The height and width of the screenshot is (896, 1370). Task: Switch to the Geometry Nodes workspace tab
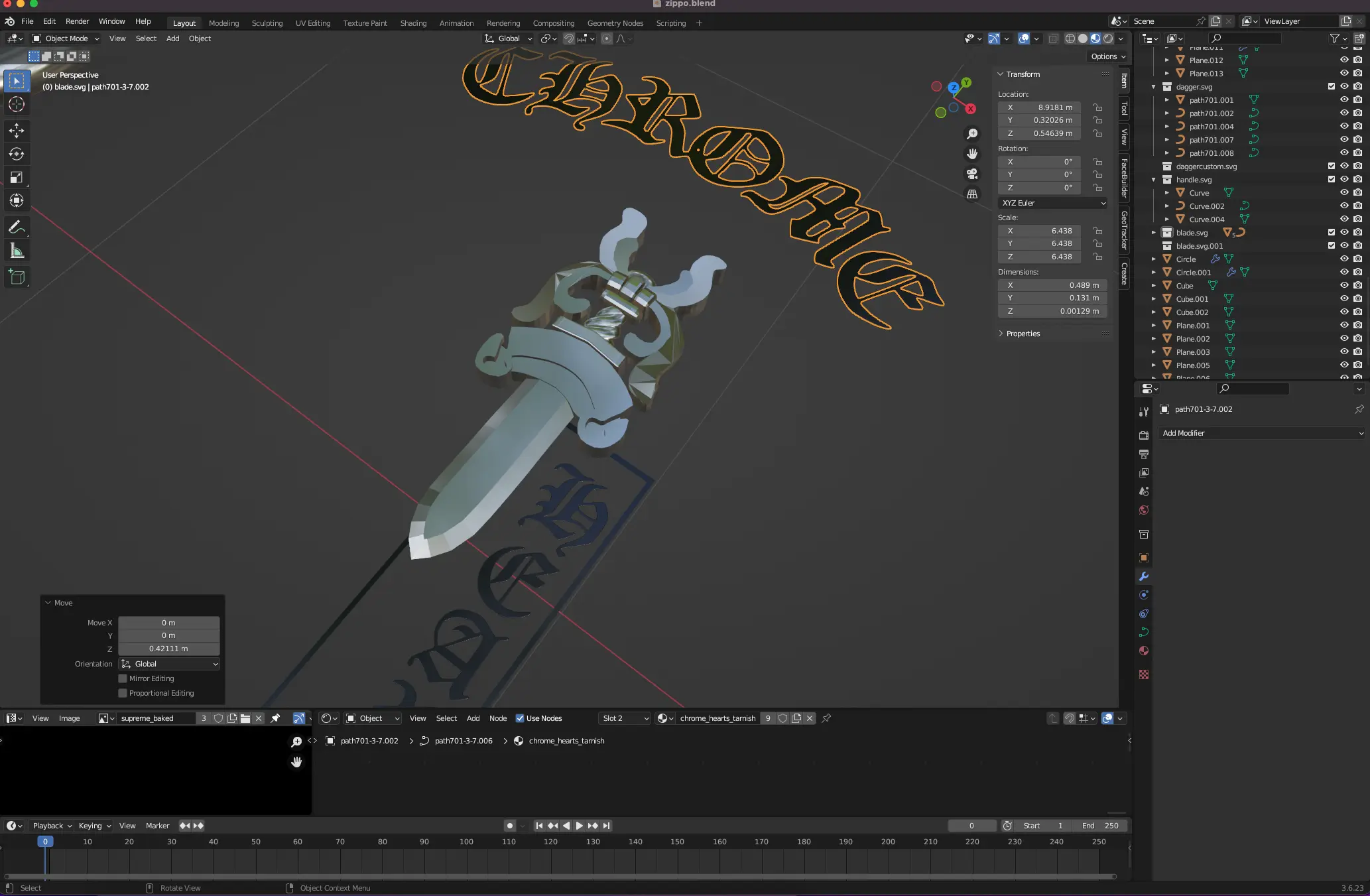point(615,23)
